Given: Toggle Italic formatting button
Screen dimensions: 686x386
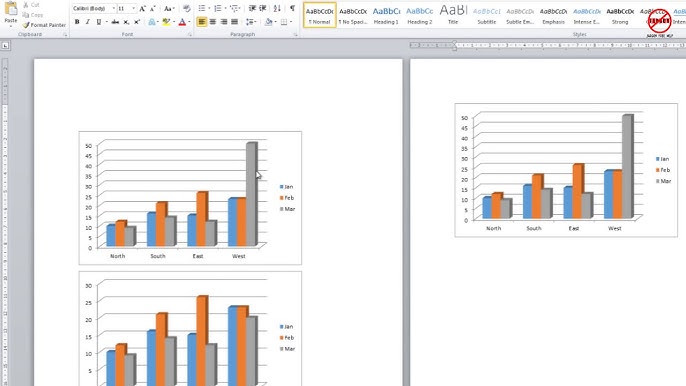Looking at the screenshot, I should tap(88, 21).
